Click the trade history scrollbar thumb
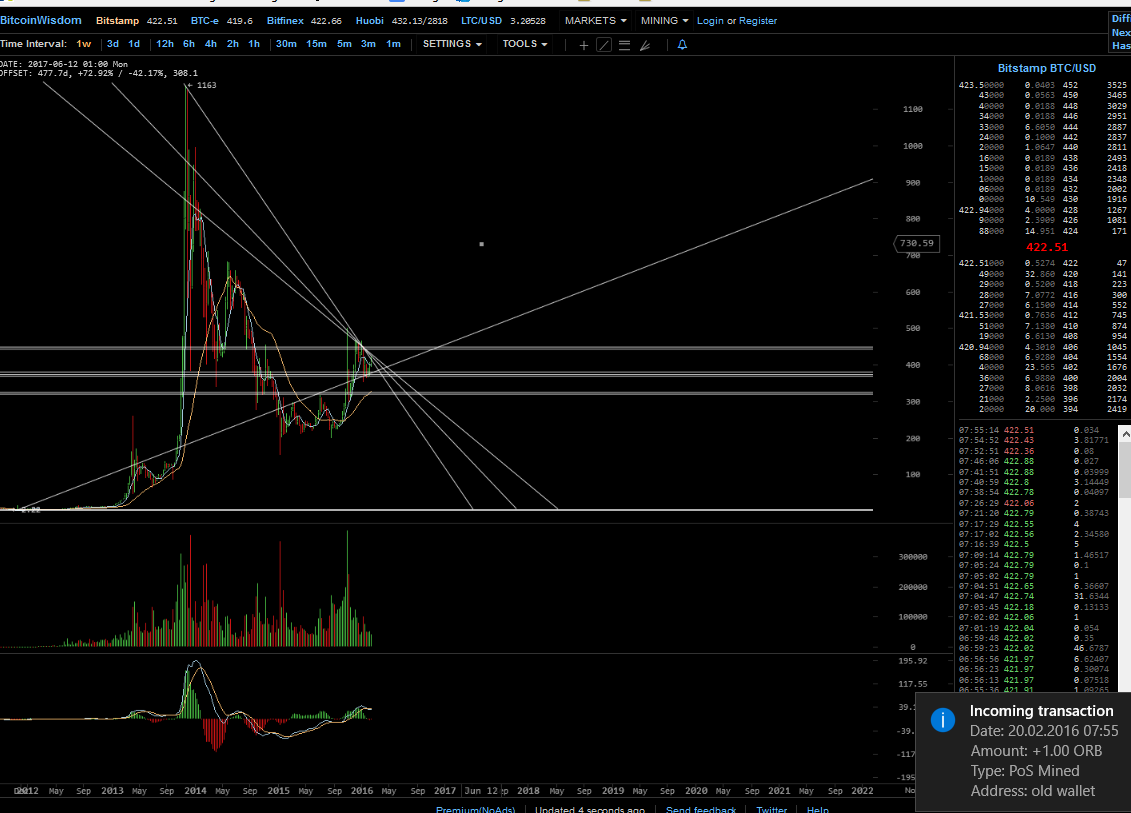This screenshot has width=1131, height=813. point(1125,470)
